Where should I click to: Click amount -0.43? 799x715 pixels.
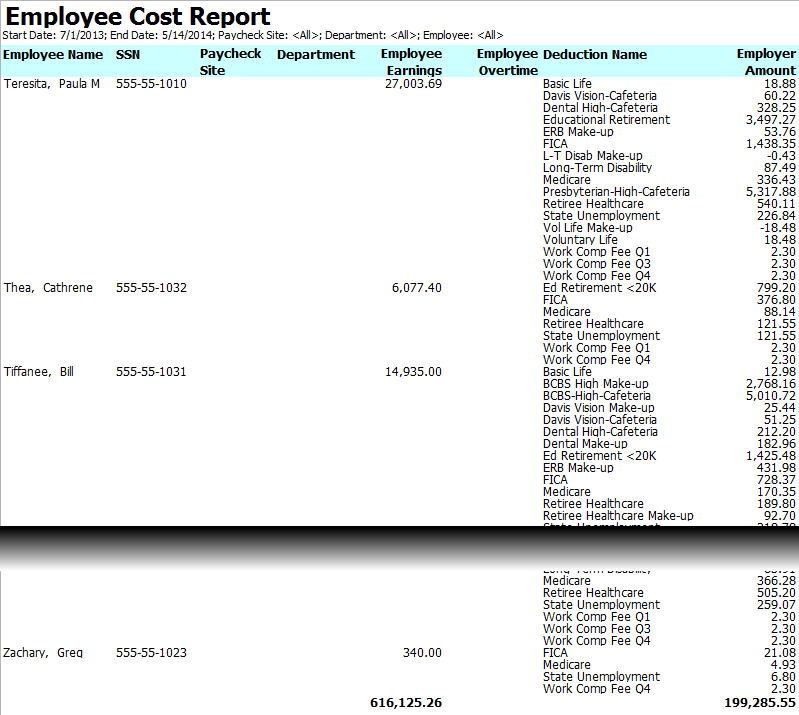coord(781,155)
